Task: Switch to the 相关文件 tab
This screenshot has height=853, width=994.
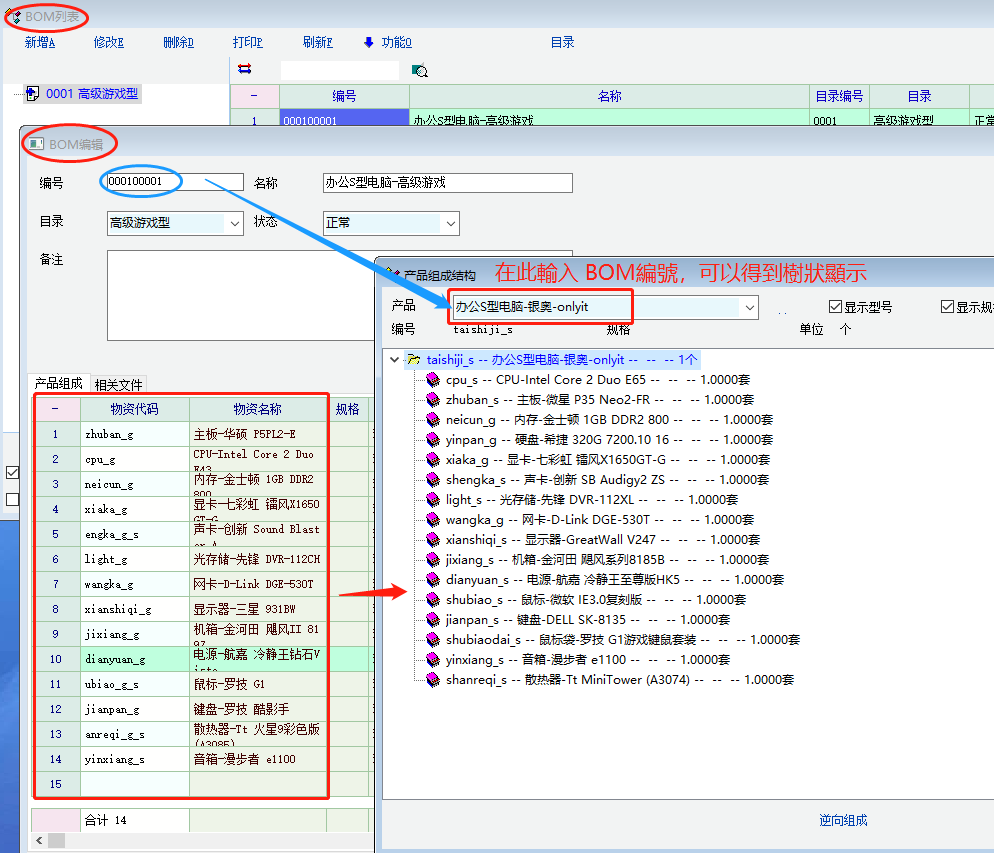Action: pyautogui.click(x=119, y=384)
